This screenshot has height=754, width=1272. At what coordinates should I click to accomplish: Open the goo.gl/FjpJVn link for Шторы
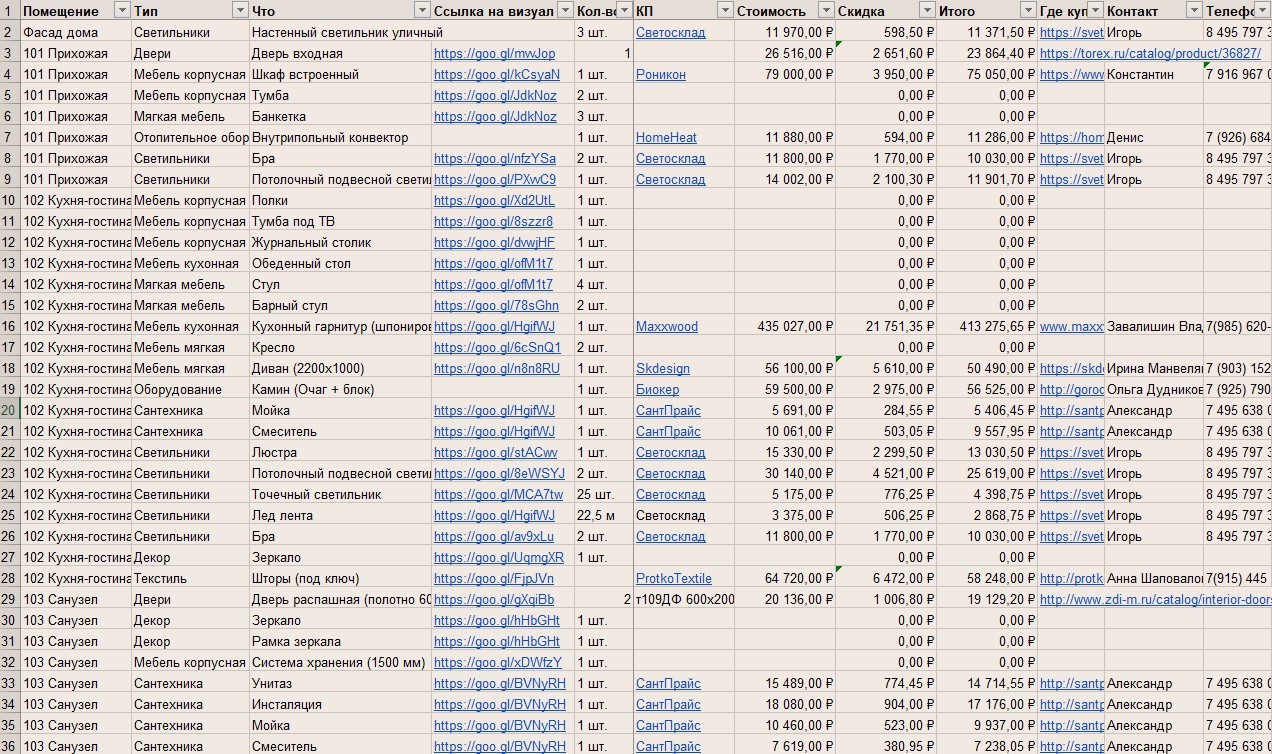pyautogui.click(x=494, y=578)
